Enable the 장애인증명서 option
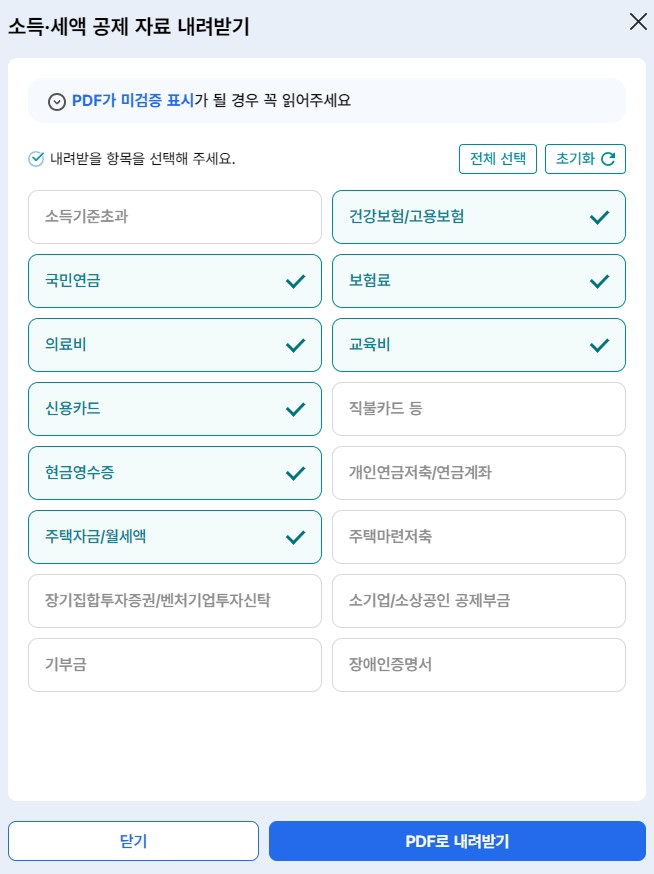The image size is (654, 874). [479, 665]
